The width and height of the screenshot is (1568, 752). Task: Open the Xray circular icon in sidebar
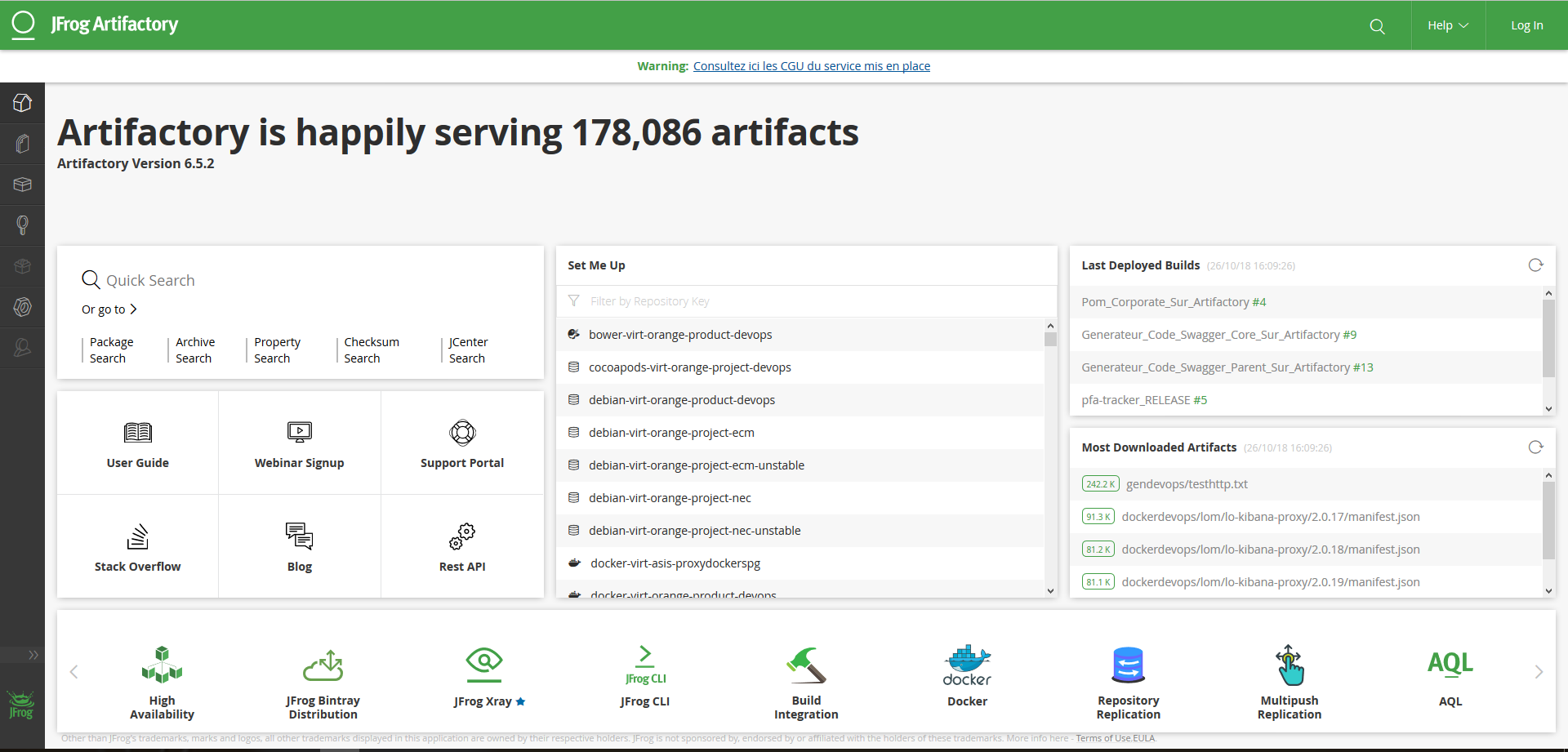pos(22,307)
